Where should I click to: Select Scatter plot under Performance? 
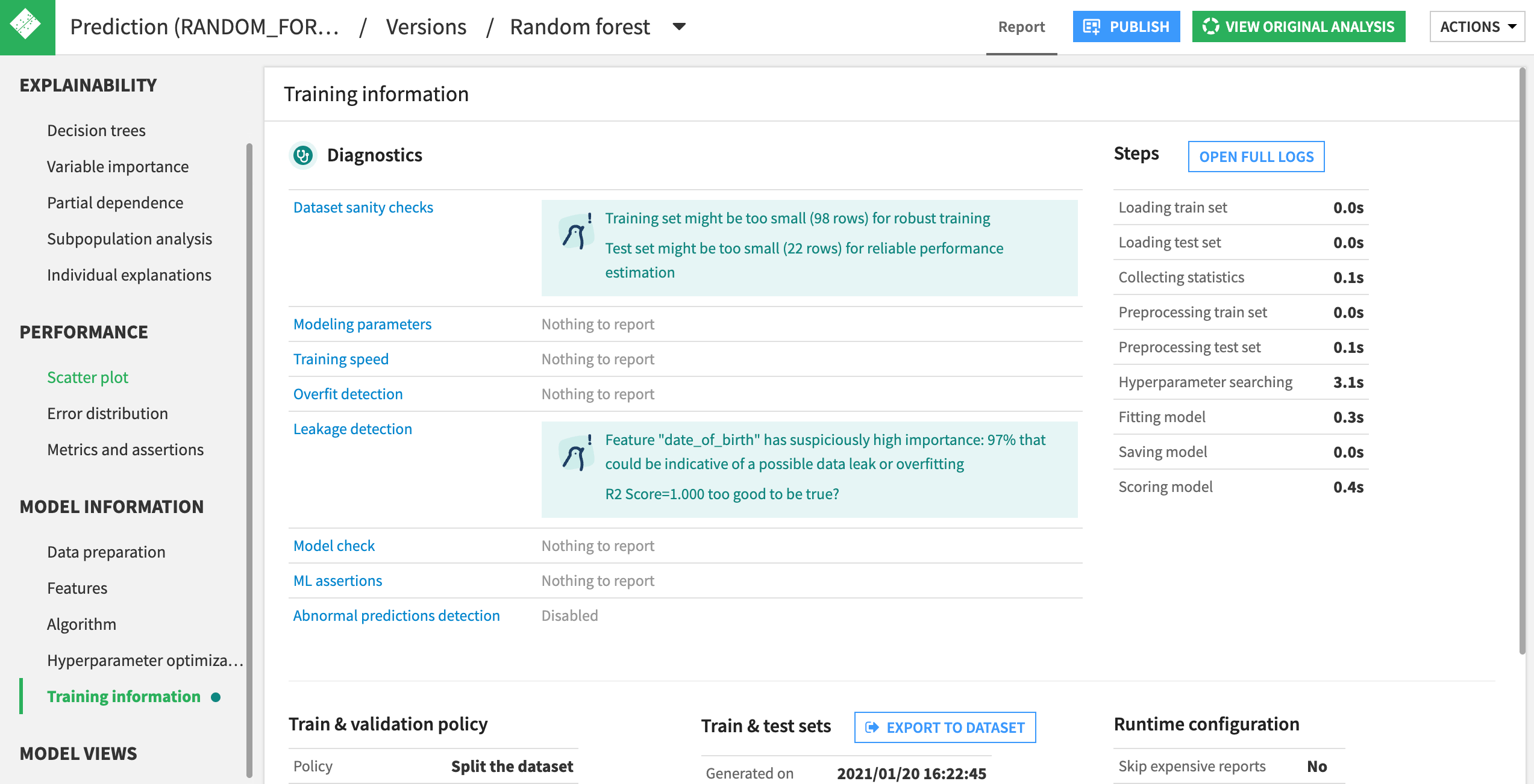[87, 377]
